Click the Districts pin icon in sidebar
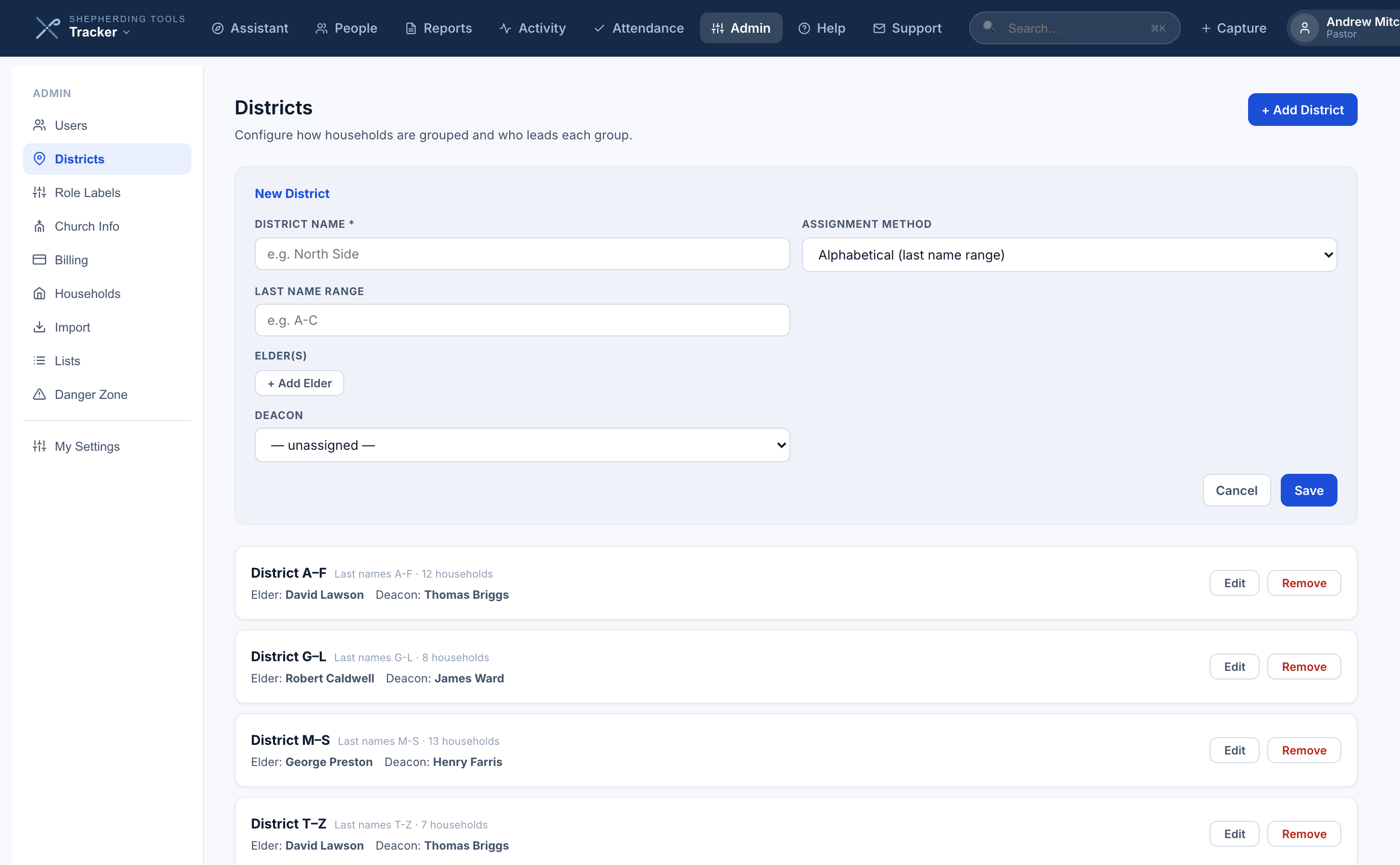 click(39, 159)
